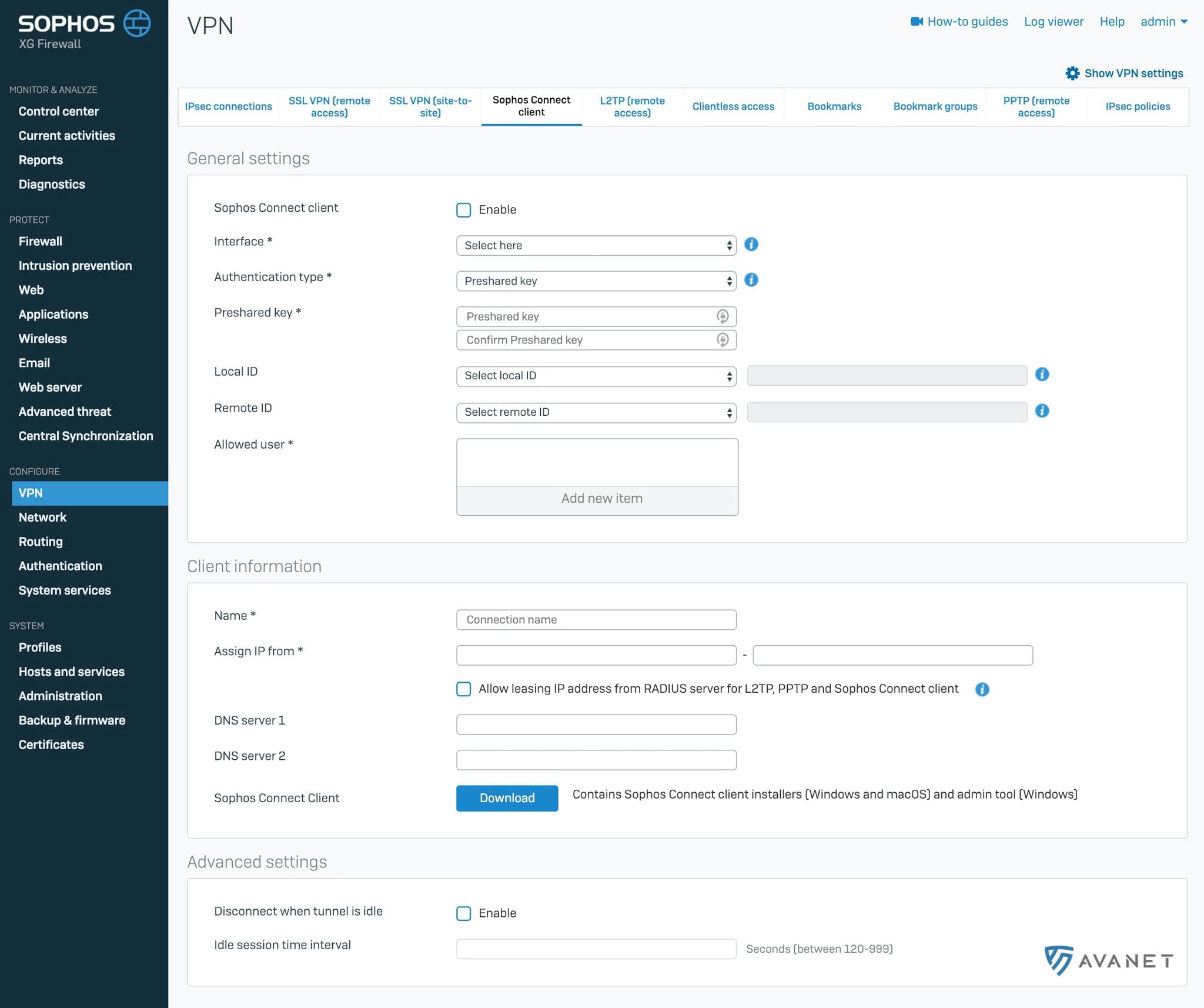Switch to PPTP (remote access) tab

point(1036,106)
